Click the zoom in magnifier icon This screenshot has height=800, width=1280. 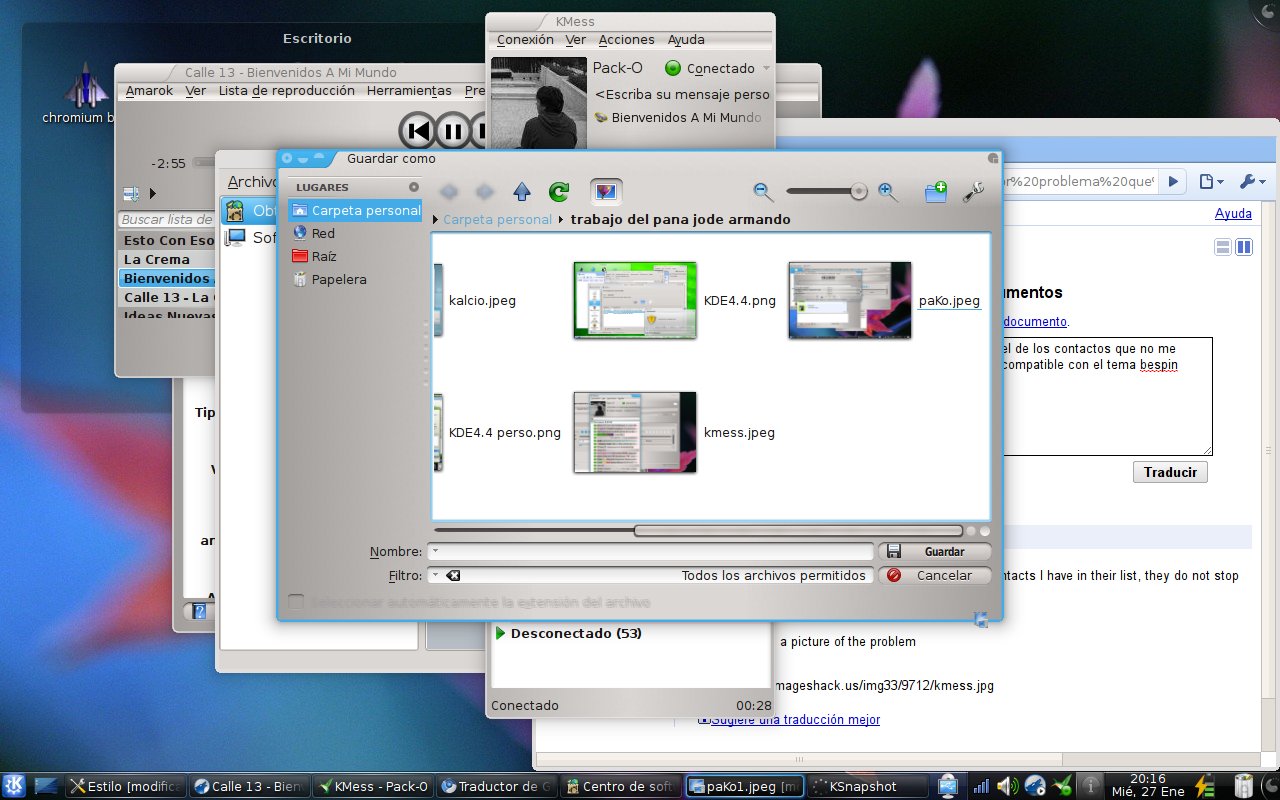pyautogui.click(x=887, y=191)
